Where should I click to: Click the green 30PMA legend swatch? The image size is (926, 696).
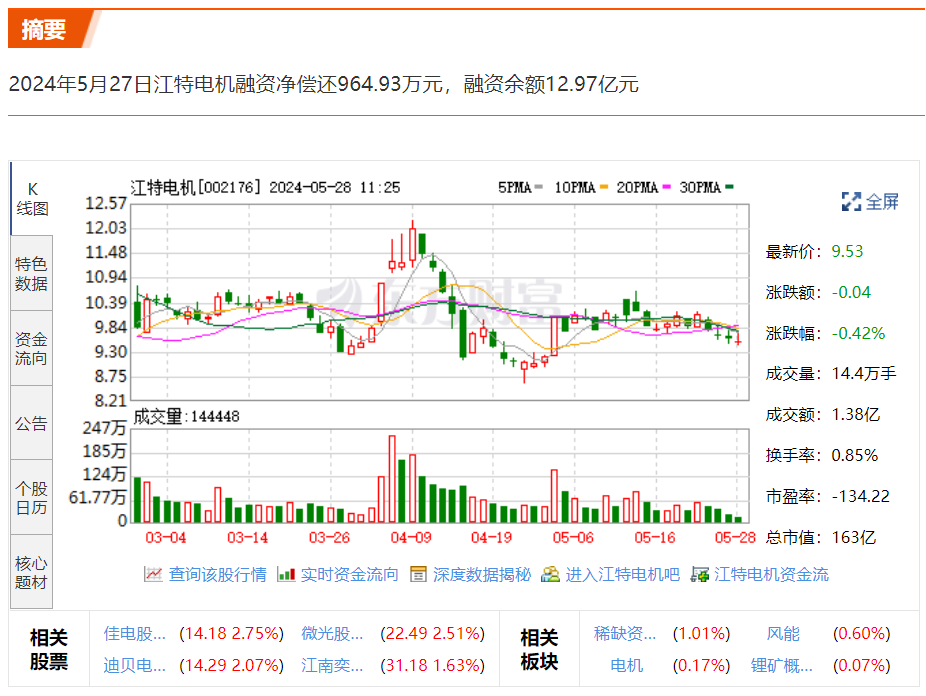[729, 187]
